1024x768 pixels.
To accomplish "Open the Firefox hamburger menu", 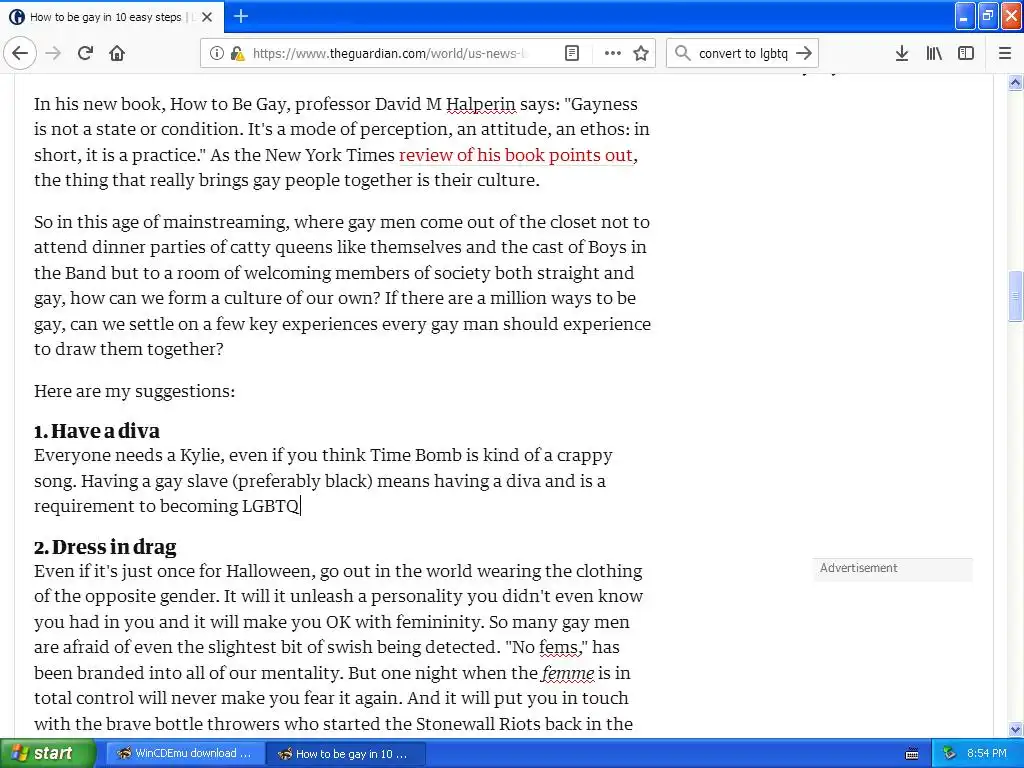I will coord(1005,53).
